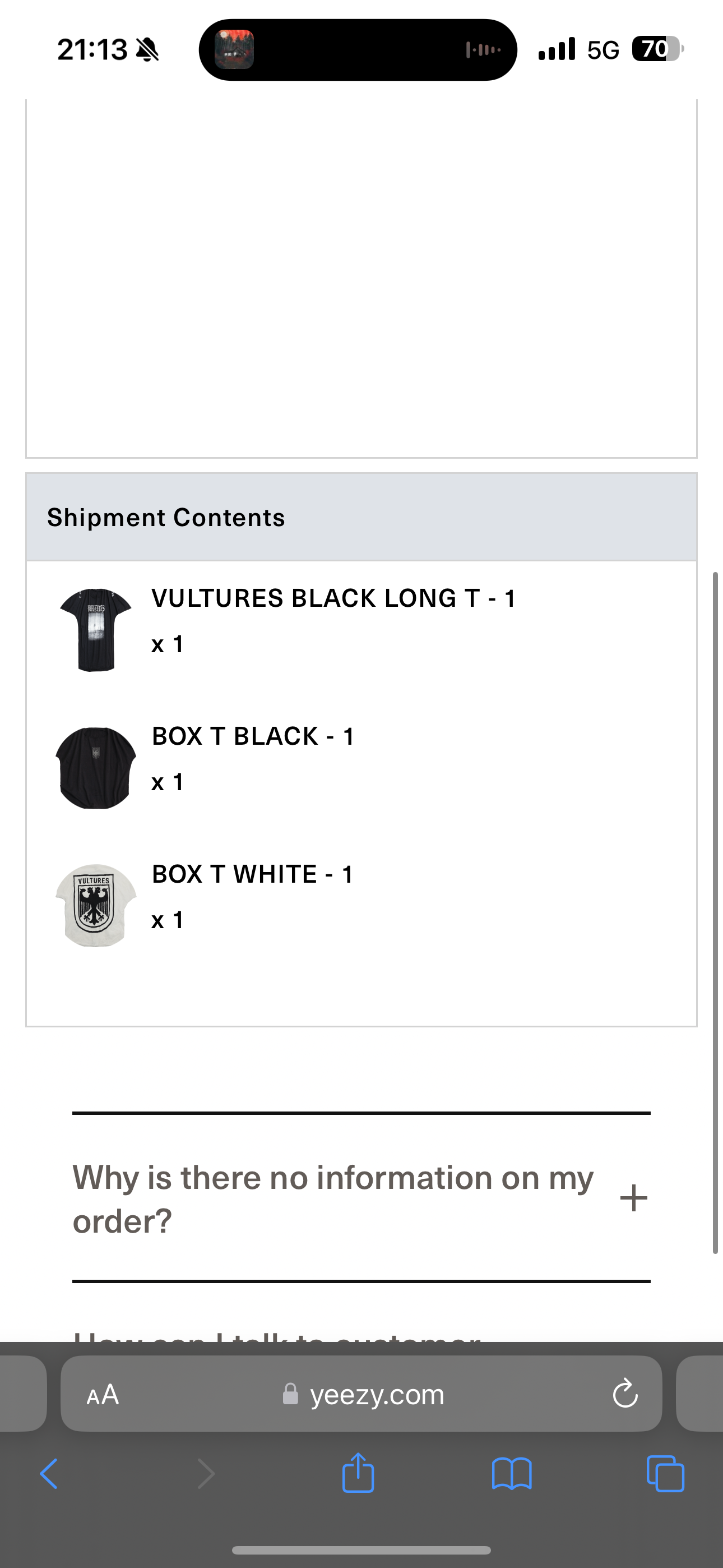Select the BOX T WHITE - 1 item name
Image resolution: width=723 pixels, height=1568 pixels.
(x=252, y=874)
